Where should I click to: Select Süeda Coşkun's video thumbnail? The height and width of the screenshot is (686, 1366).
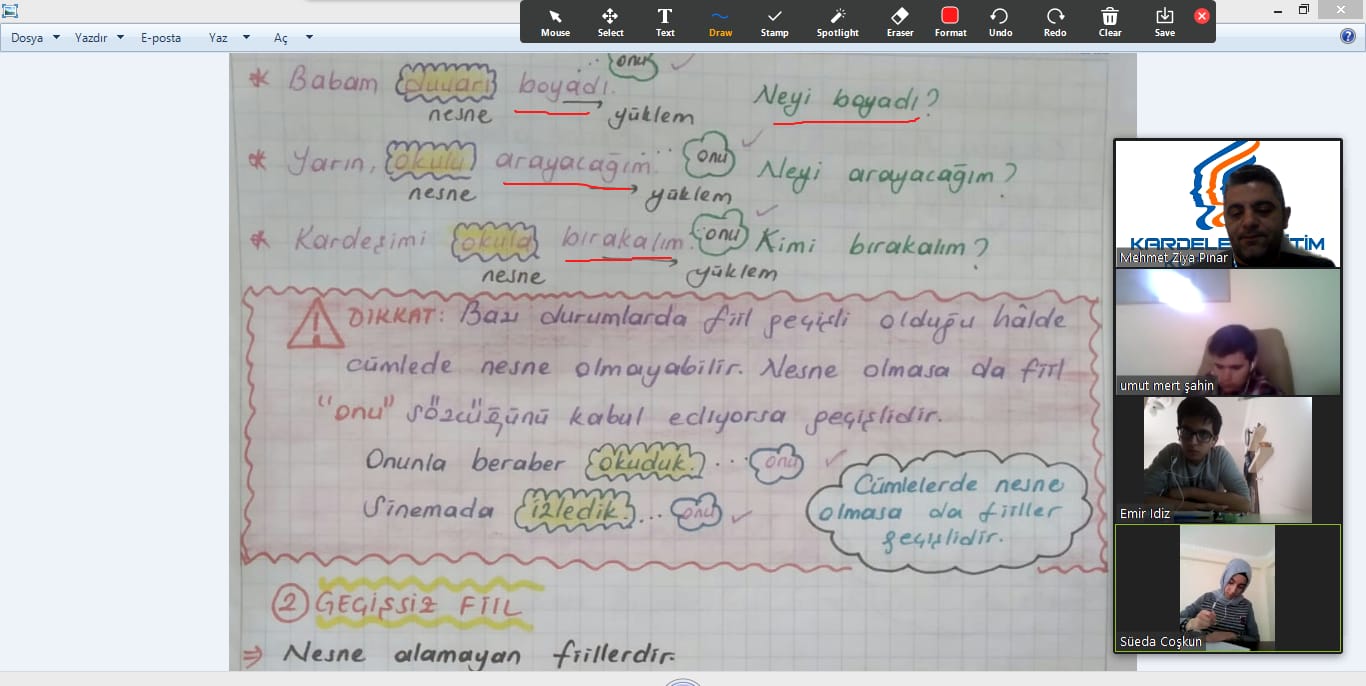point(1228,587)
